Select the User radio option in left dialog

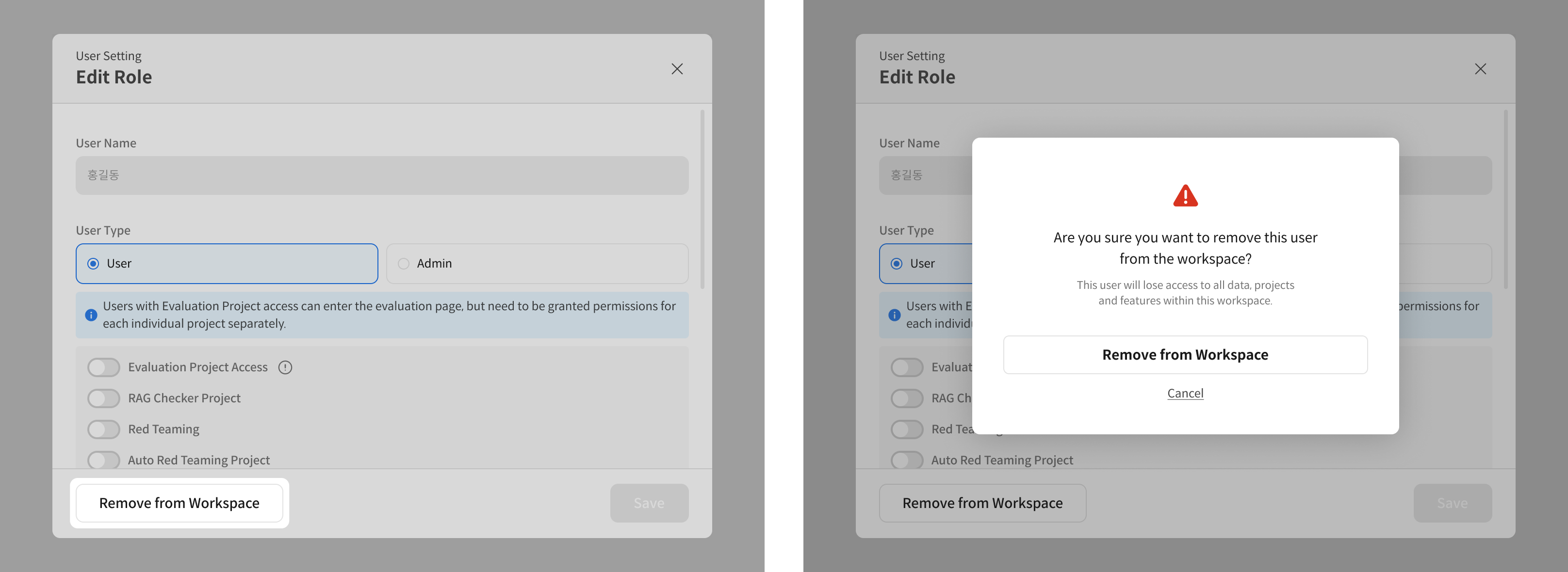[x=93, y=264]
